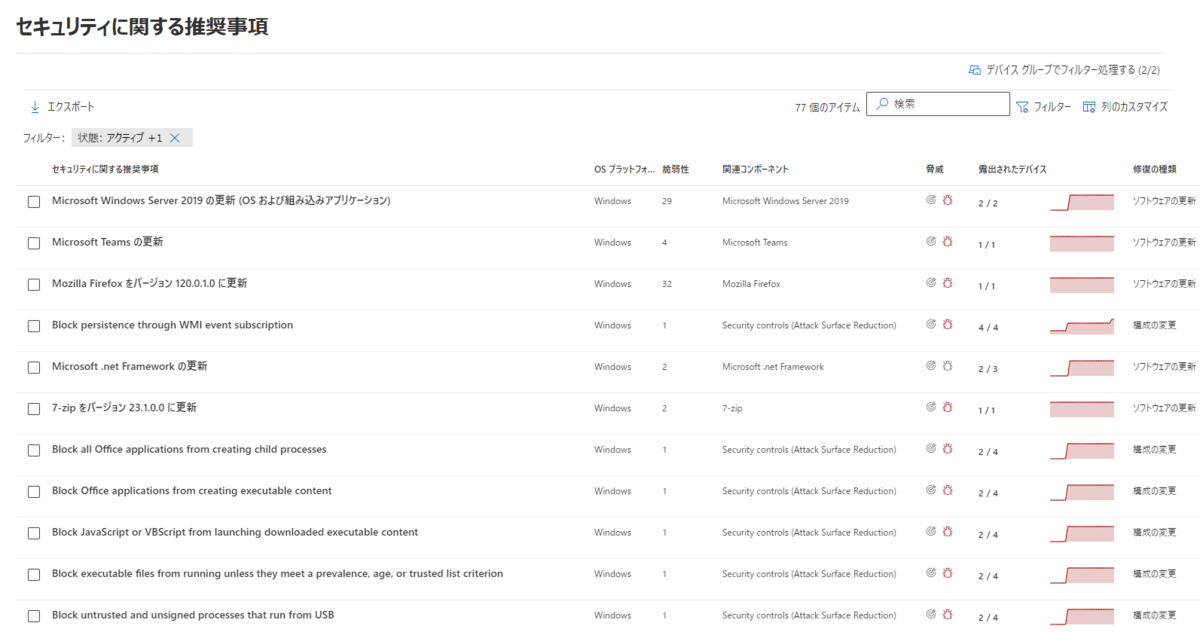Click the magnifier icon in the search box
This screenshot has width=1200, height=632.
(x=881, y=104)
